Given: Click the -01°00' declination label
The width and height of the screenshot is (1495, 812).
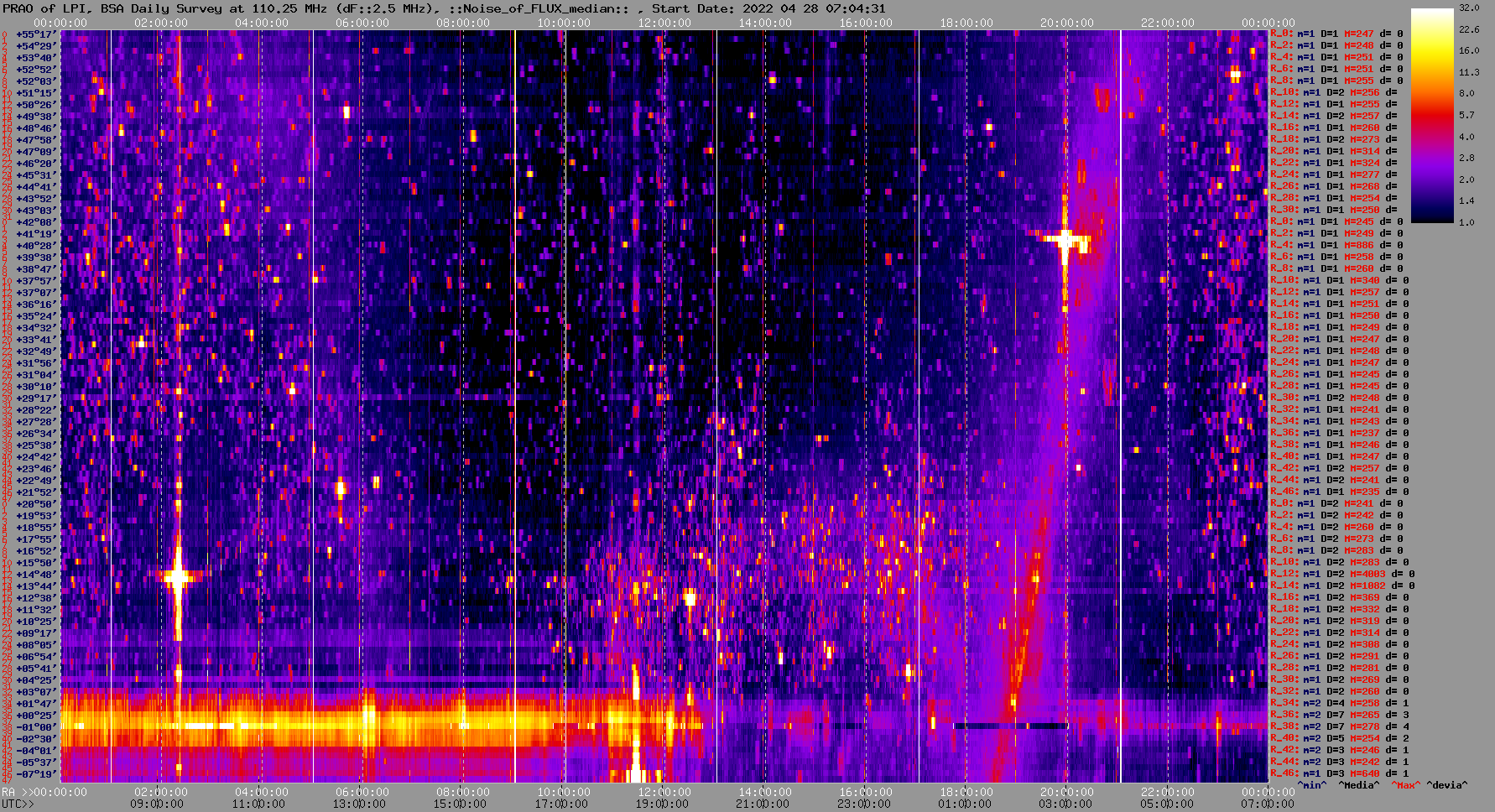Looking at the screenshot, I should [36, 727].
